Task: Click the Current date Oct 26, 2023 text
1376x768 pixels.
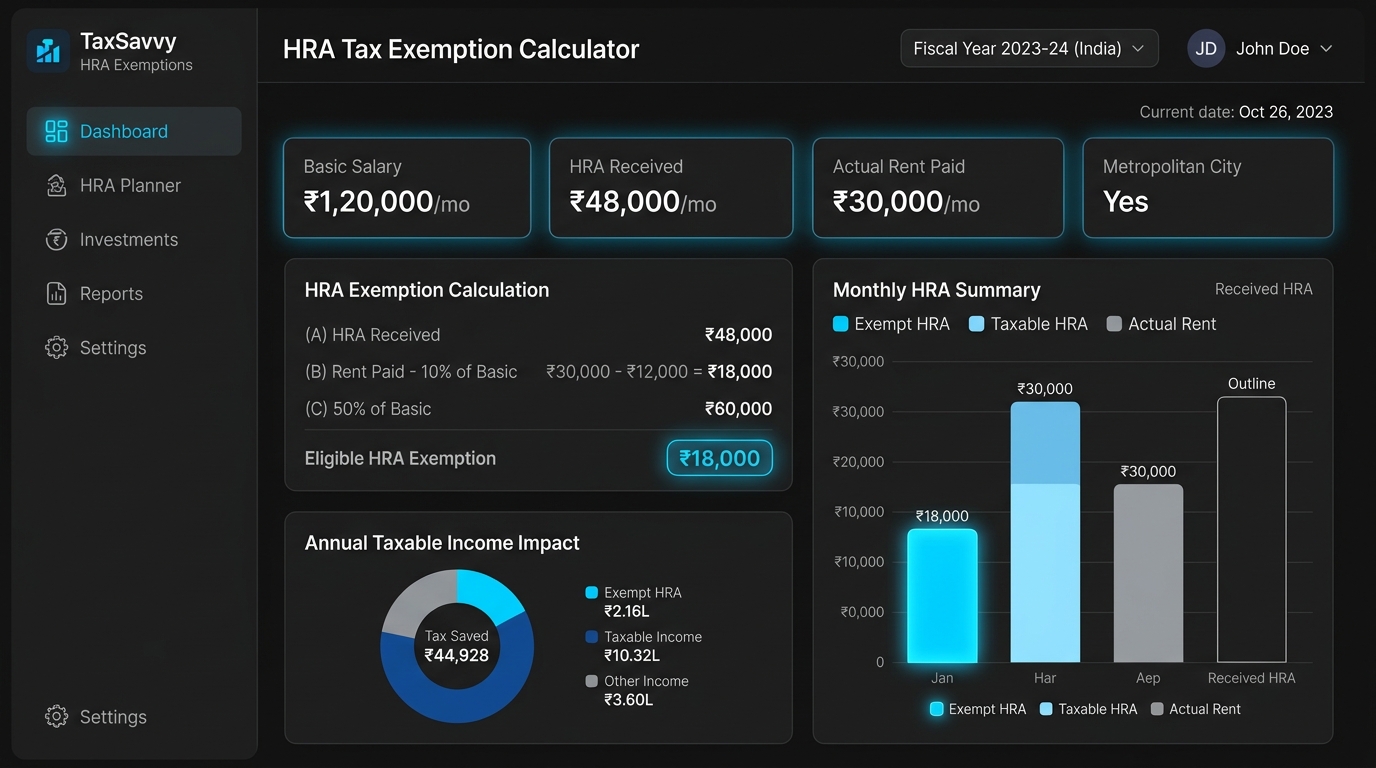Action: [x=1236, y=112]
